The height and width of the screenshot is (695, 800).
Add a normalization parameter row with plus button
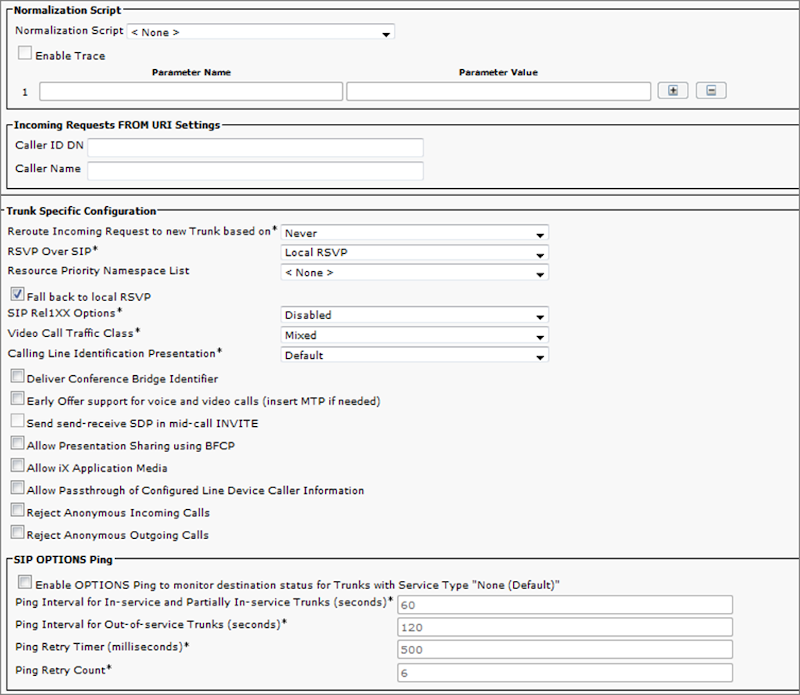(x=673, y=91)
